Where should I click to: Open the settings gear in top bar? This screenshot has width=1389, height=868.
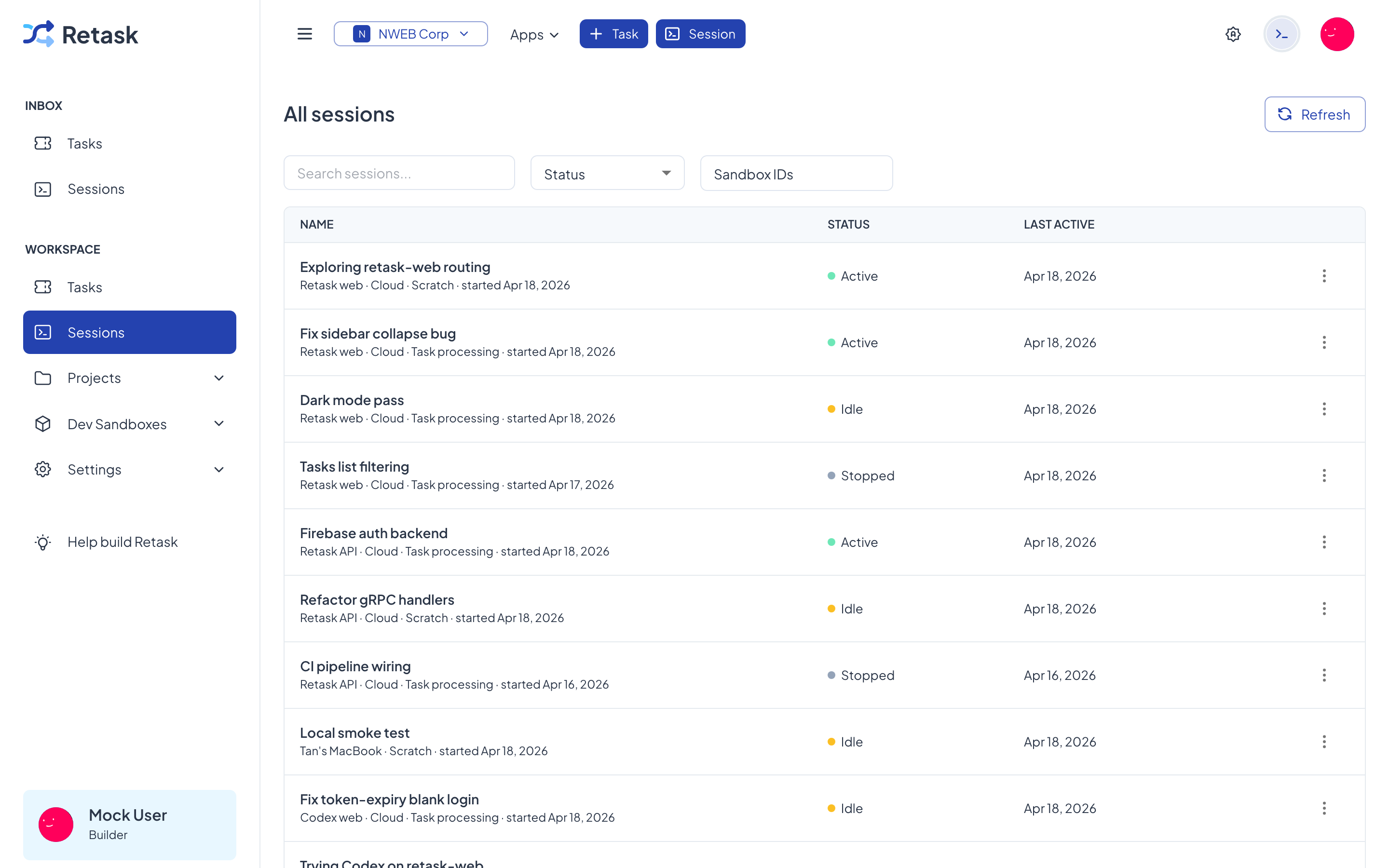1233,34
